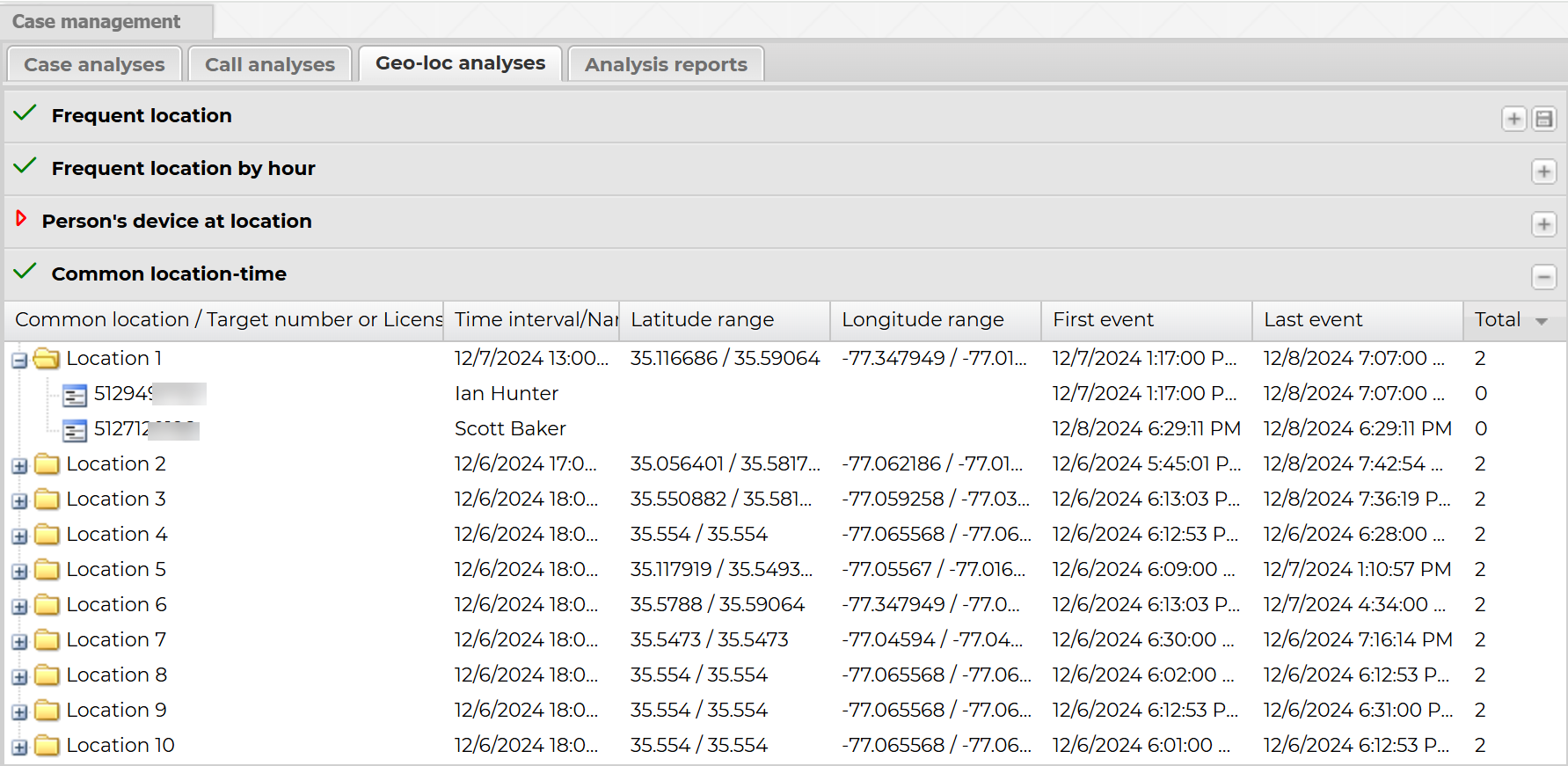Click the Location 1 folder icon
The height and width of the screenshot is (766, 1568).
[47, 359]
